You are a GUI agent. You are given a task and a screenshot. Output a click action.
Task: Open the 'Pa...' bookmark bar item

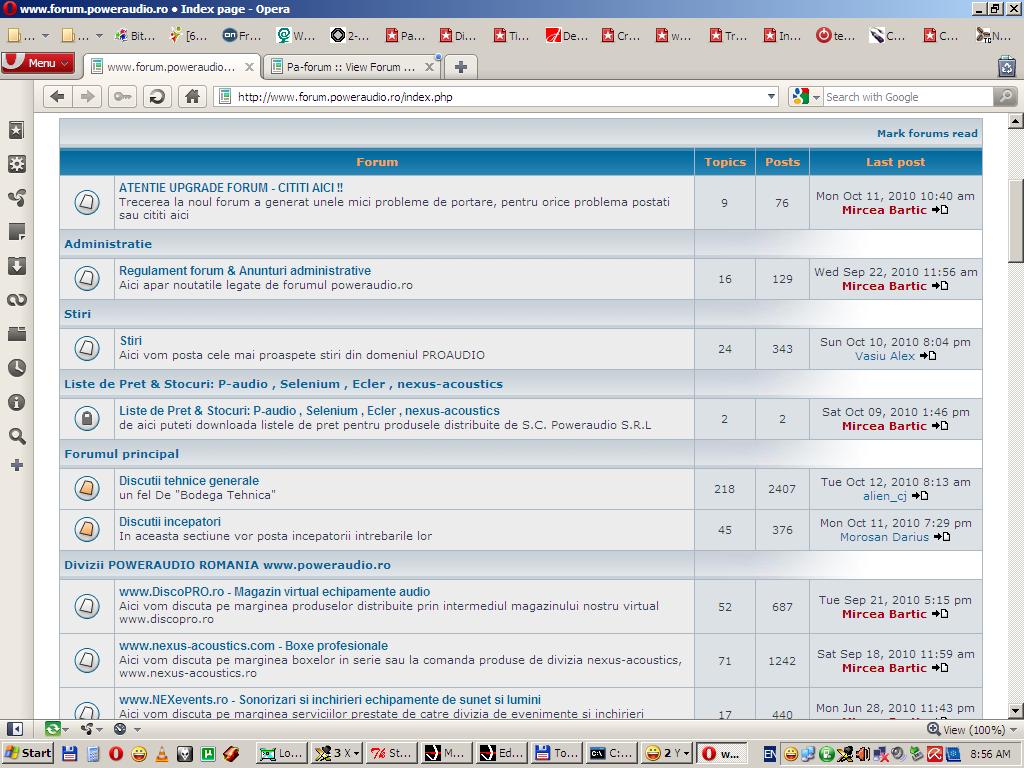tap(405, 35)
